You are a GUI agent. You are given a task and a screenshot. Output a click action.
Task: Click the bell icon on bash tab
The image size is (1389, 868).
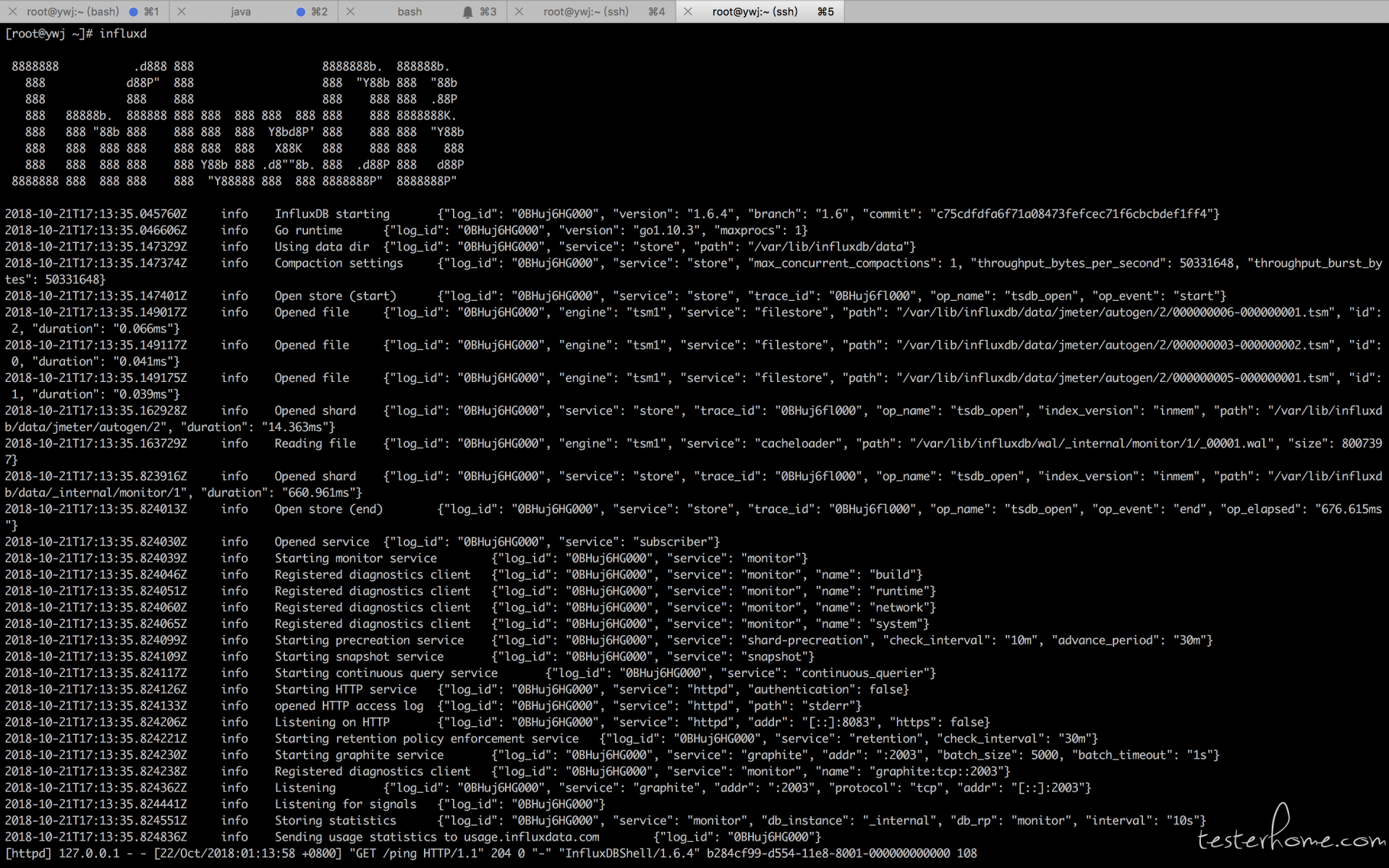coord(467,12)
